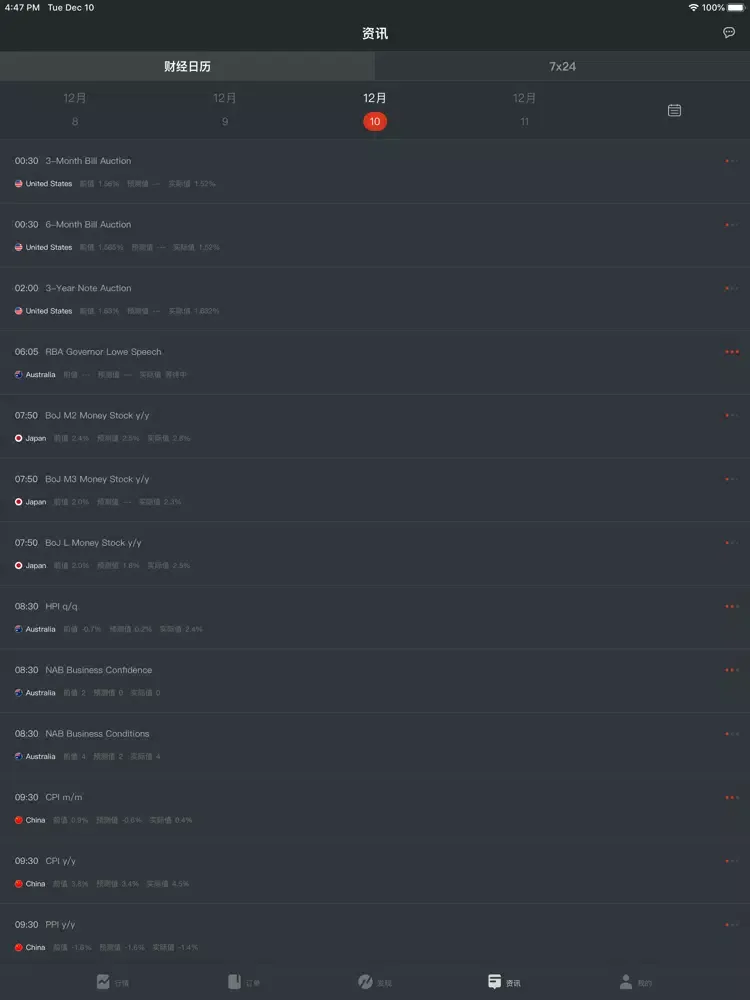Select the date 12月 8

[75, 110]
